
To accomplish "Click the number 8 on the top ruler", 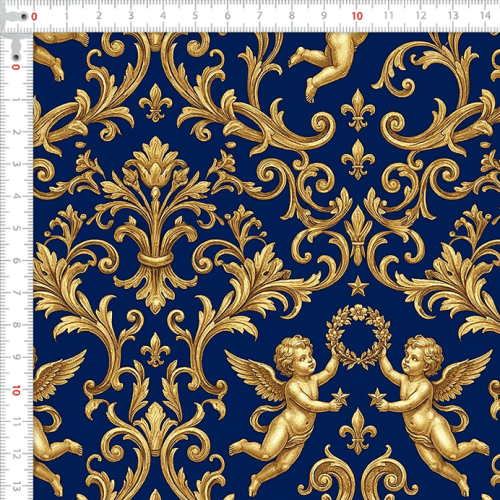I will (x=292, y=16).
